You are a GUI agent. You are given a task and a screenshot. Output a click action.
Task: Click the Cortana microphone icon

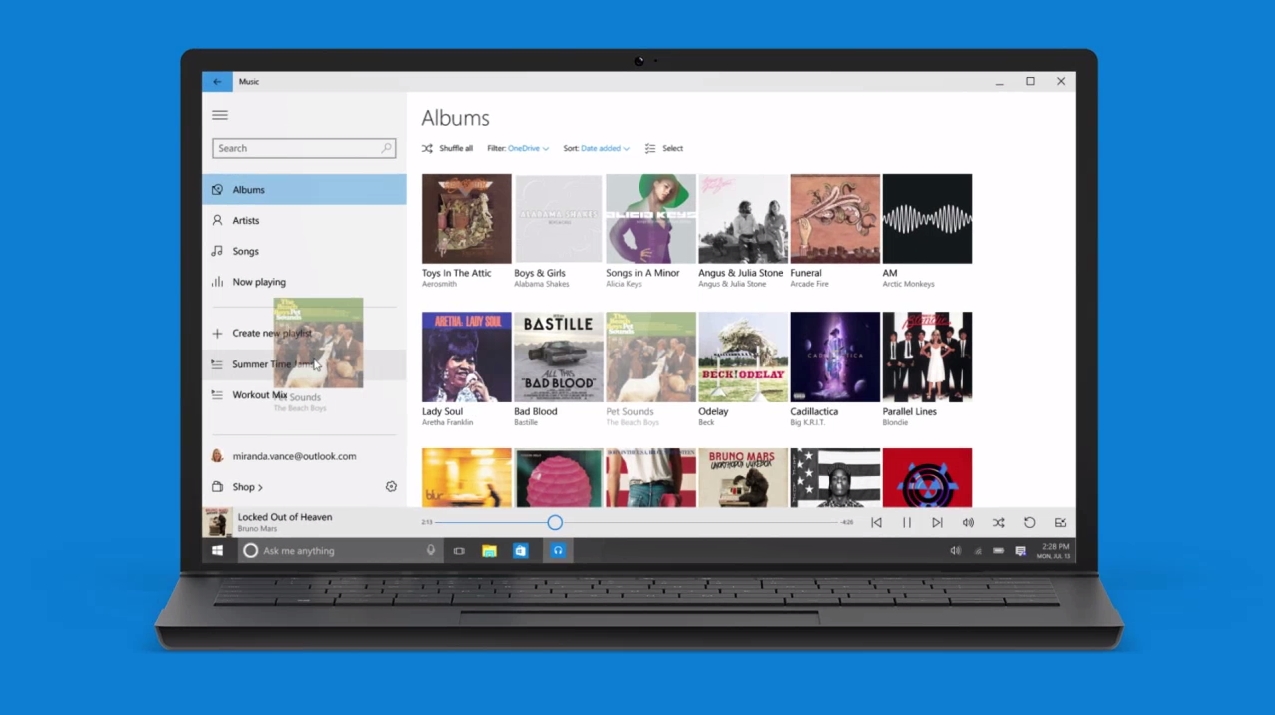(x=431, y=550)
